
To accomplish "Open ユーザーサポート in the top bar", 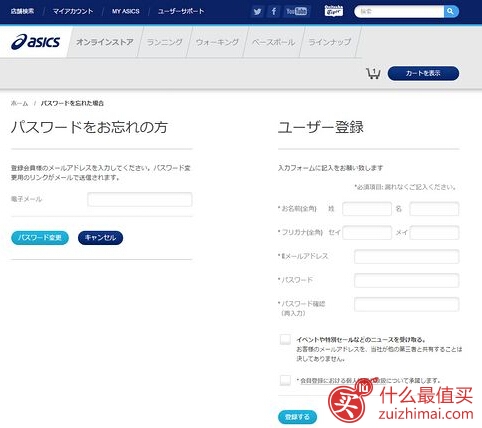I will pos(181,11).
